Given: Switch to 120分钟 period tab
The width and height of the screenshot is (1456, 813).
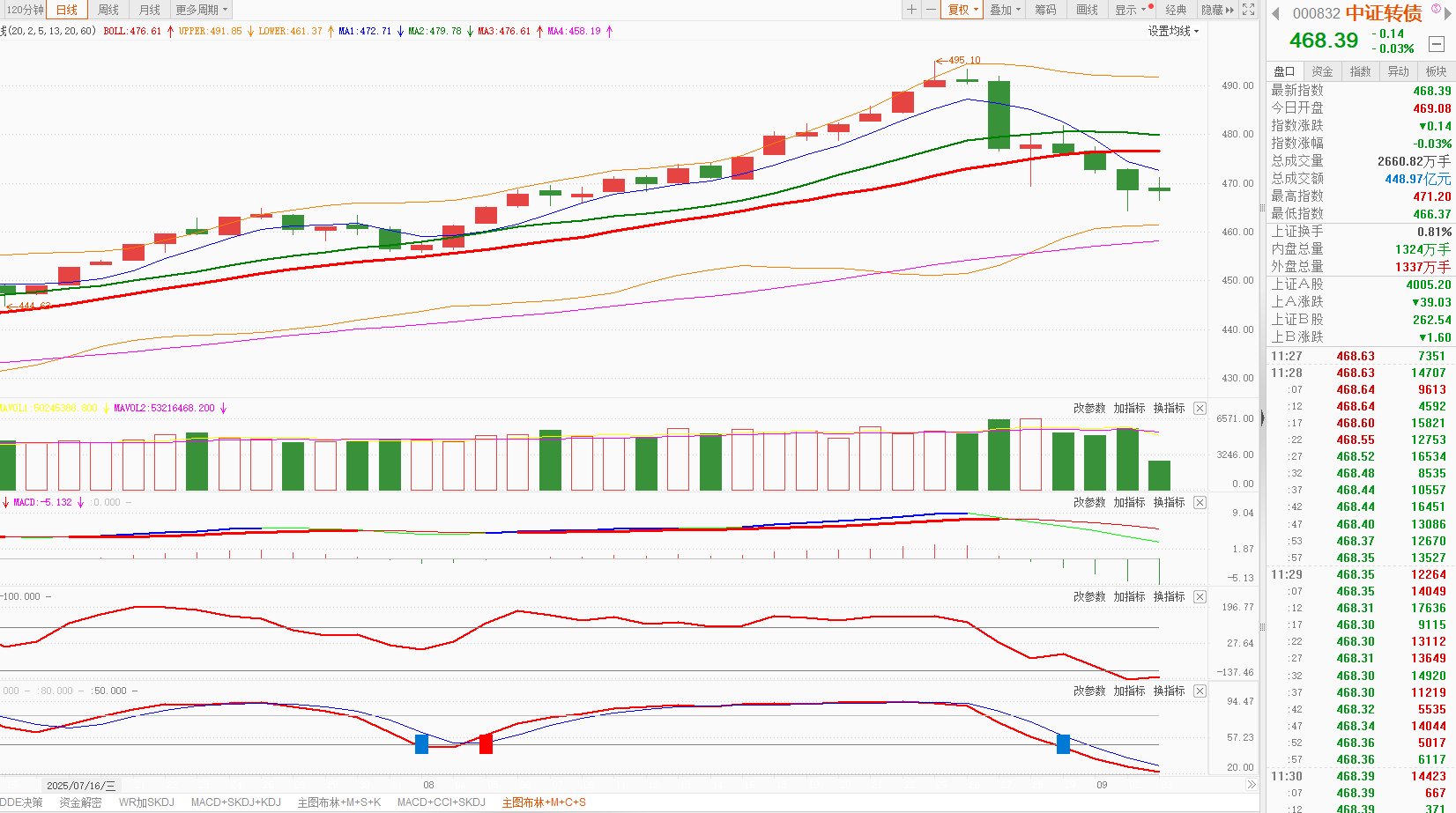Looking at the screenshot, I should click(x=25, y=10).
